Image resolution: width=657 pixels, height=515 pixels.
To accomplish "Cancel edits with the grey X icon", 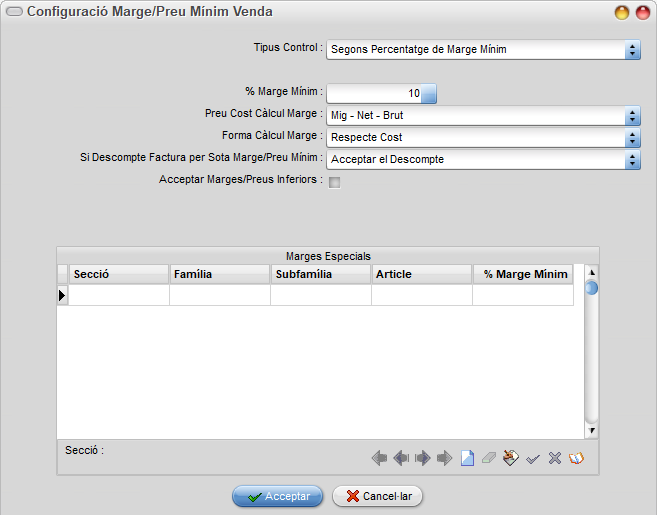I will [x=555, y=458].
